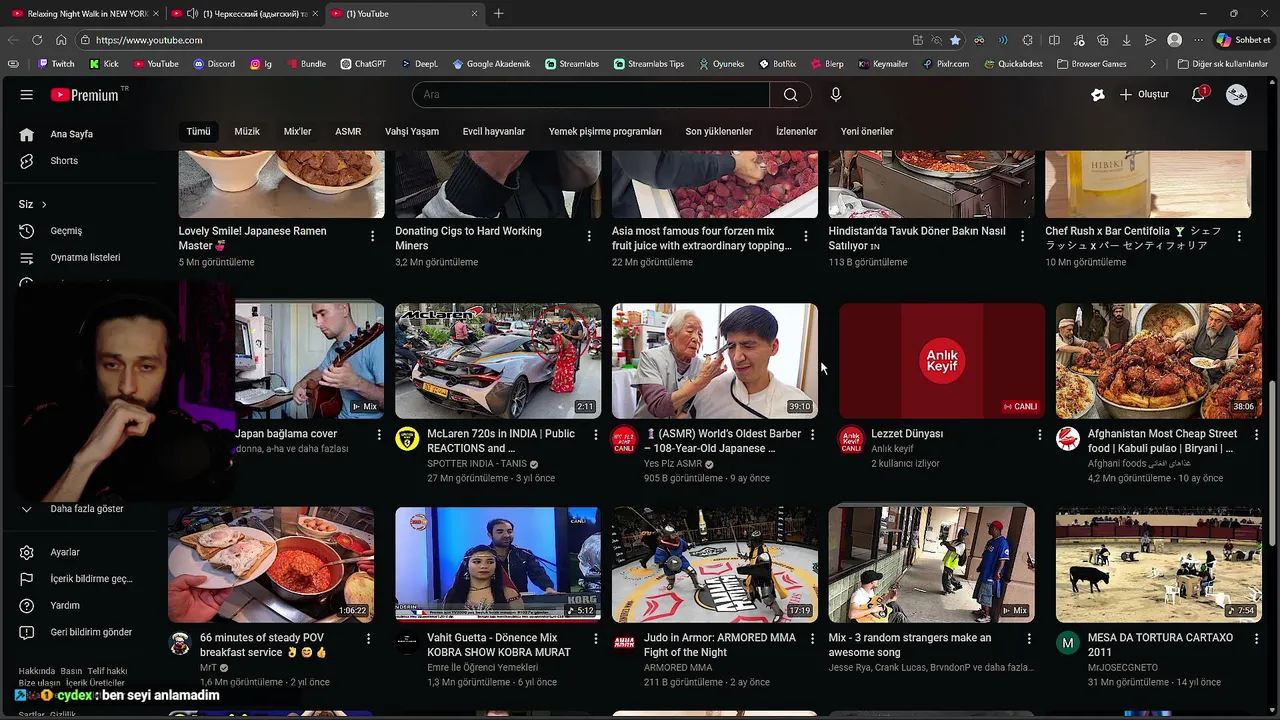This screenshot has width=1280, height=720.
Task: Open options for World's Oldest Barber video
Action: click(x=812, y=435)
